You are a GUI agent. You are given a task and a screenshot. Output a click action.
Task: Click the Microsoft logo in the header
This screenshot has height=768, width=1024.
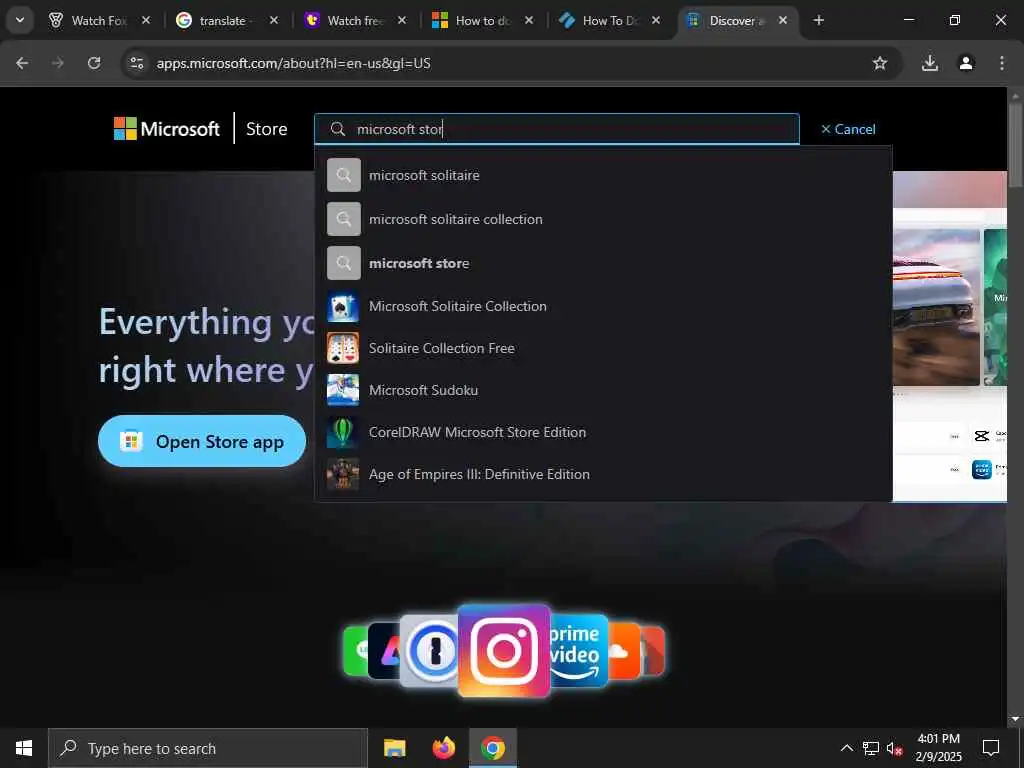(167, 129)
